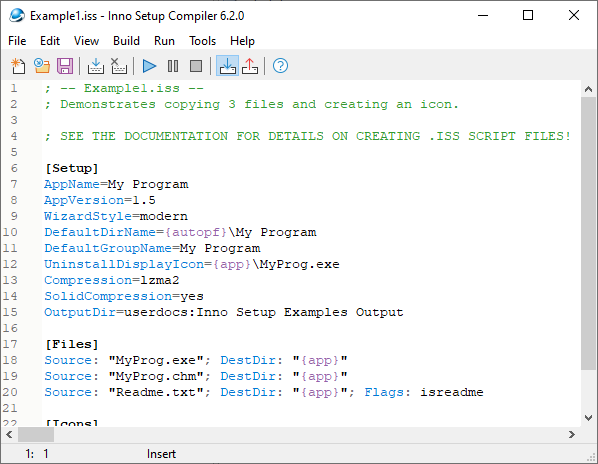Image resolution: width=598 pixels, height=464 pixels.
Task: Maximize the Inno Setup Compiler window
Action: click(528, 15)
